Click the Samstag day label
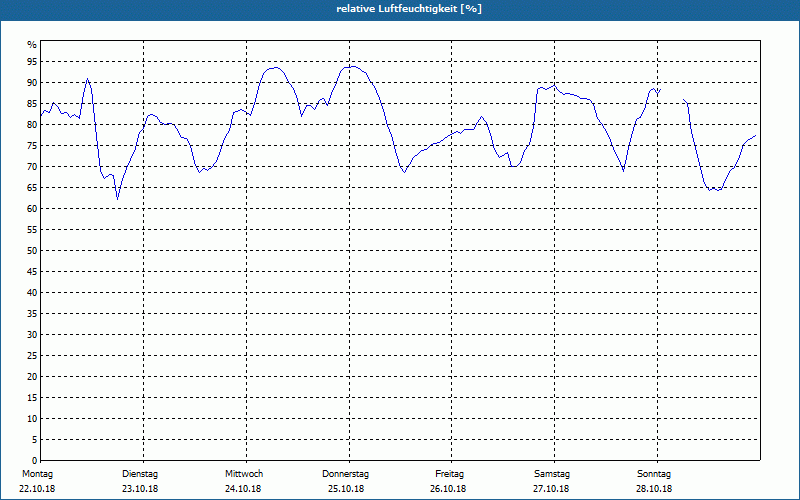Image resolution: width=800 pixels, height=500 pixels. pyautogui.click(x=552, y=474)
